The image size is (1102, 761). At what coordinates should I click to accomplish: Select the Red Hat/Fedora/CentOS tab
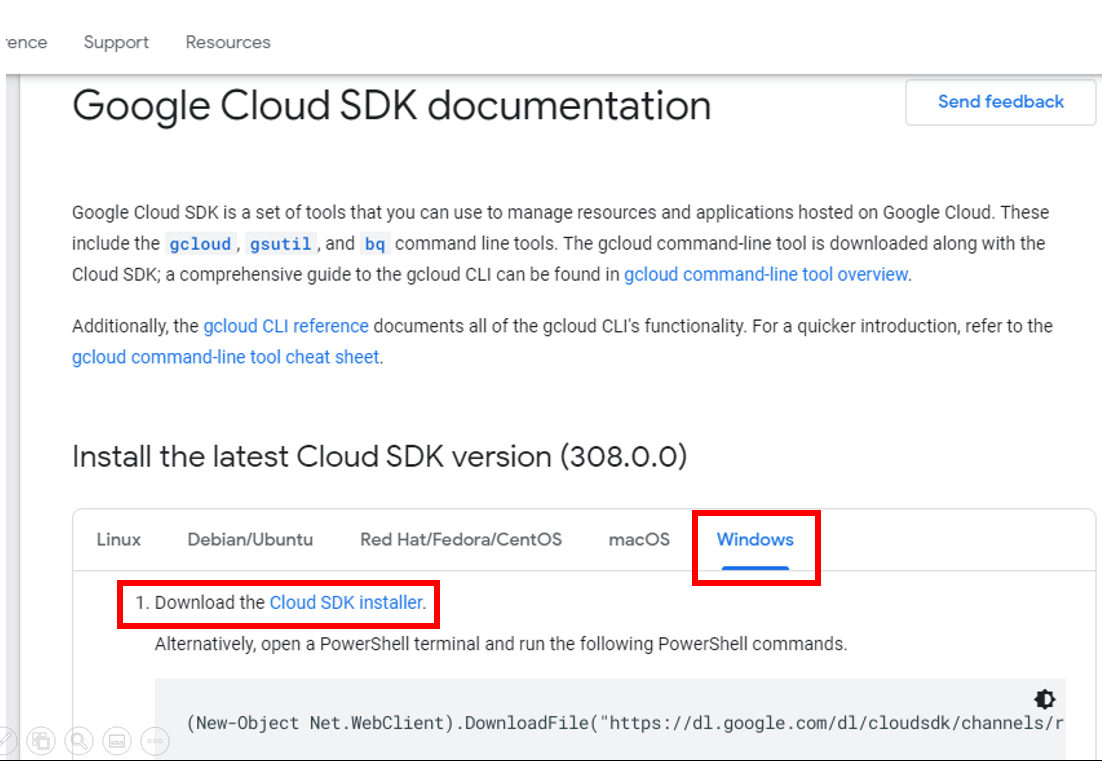point(461,540)
